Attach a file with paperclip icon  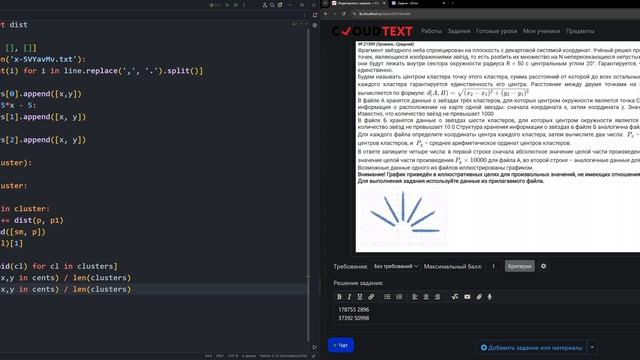click(479, 297)
